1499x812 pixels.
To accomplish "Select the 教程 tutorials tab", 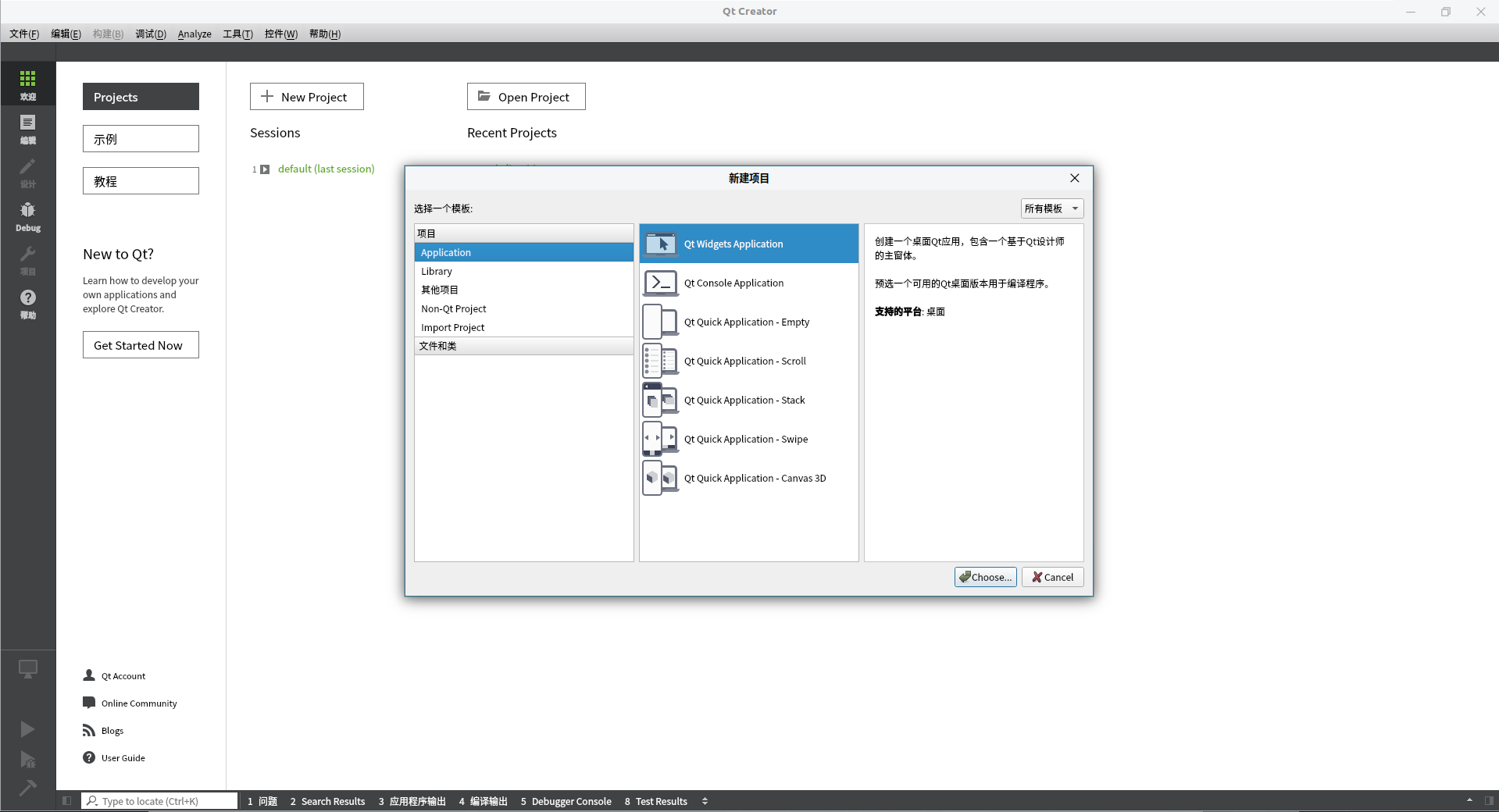I will pos(141,181).
